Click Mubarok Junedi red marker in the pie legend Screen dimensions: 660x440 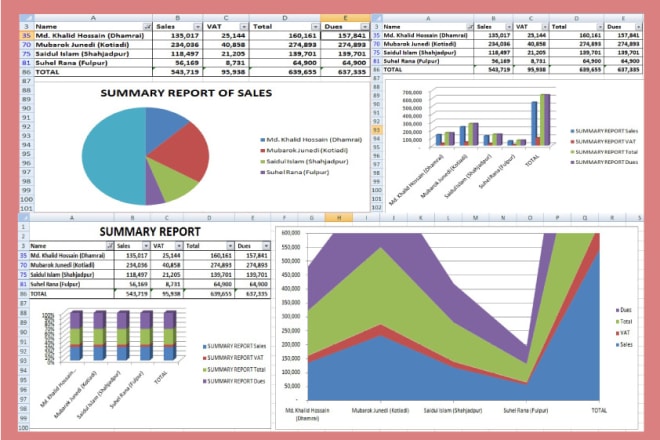coord(263,151)
